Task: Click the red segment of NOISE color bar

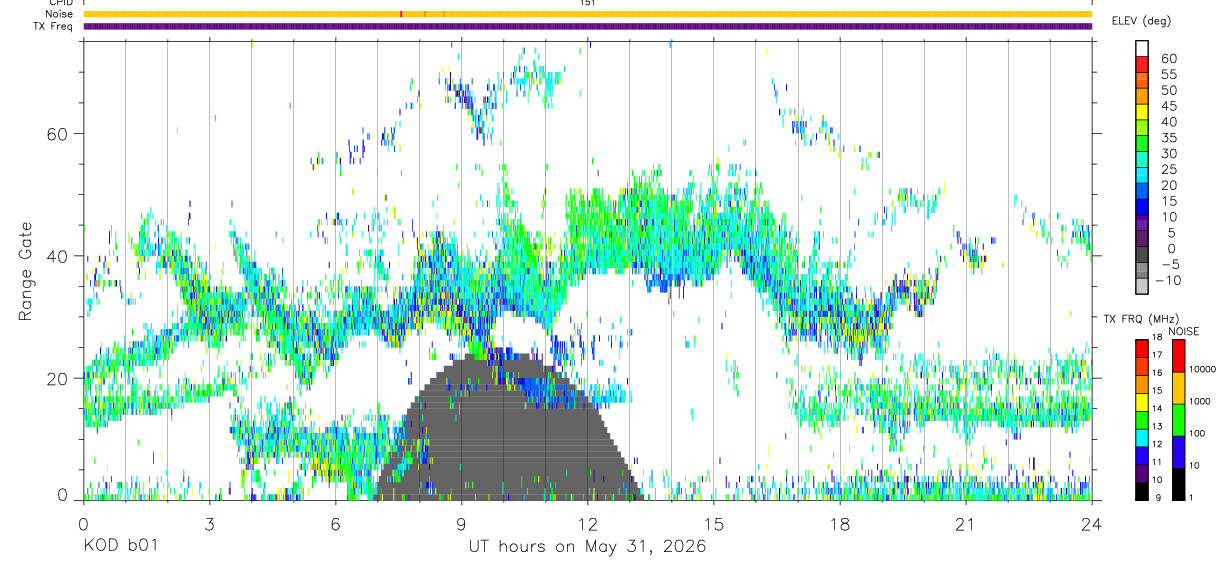Action: [1179, 356]
